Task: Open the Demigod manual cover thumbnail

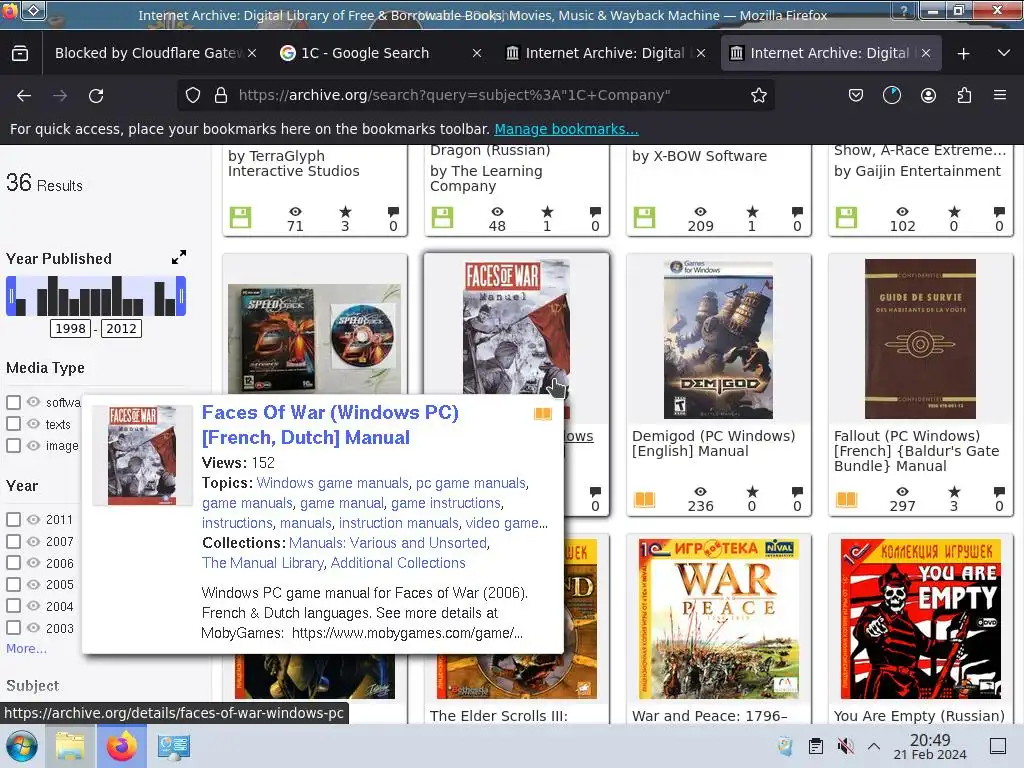Action: pos(718,339)
